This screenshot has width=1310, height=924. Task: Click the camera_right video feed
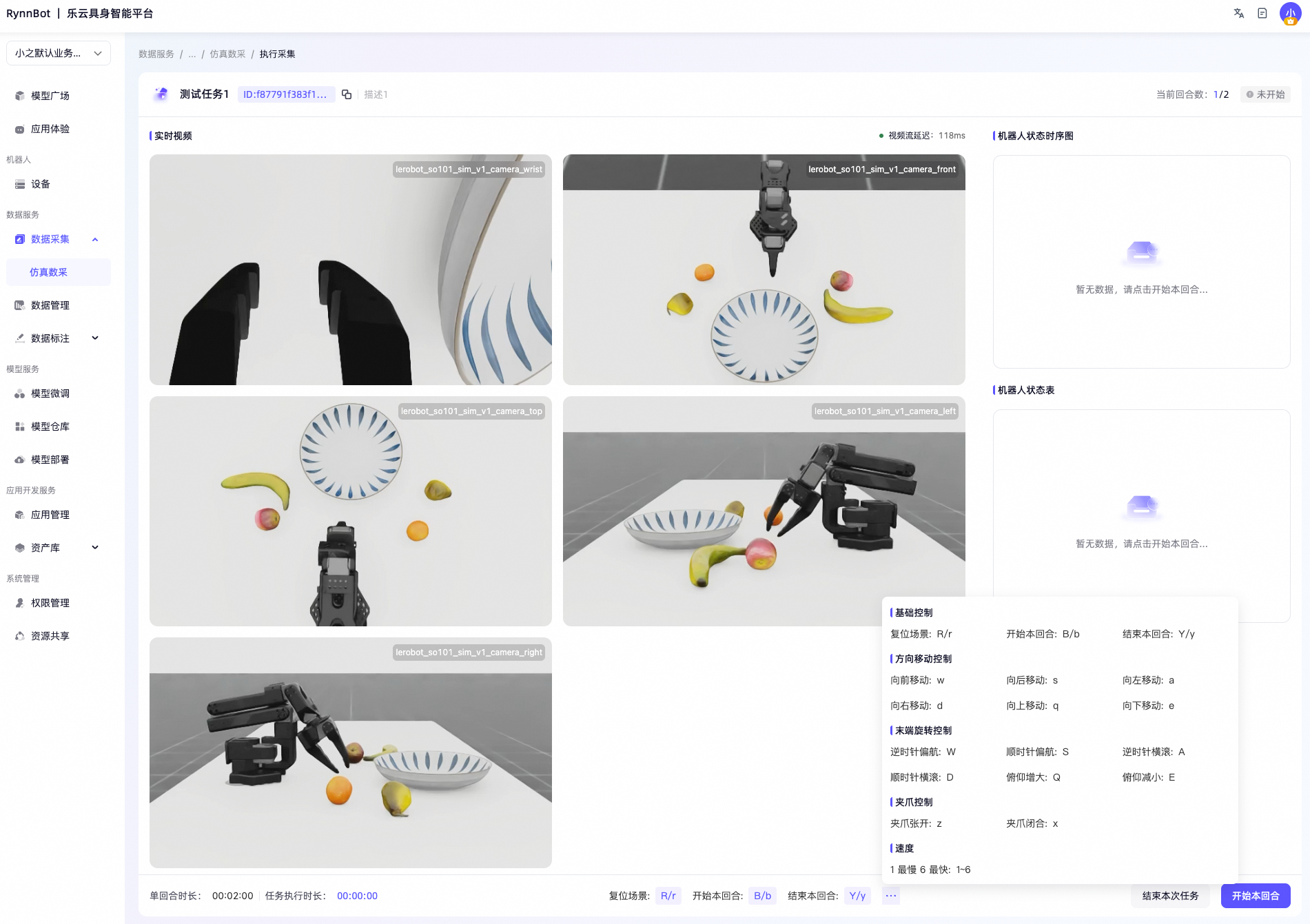click(351, 752)
